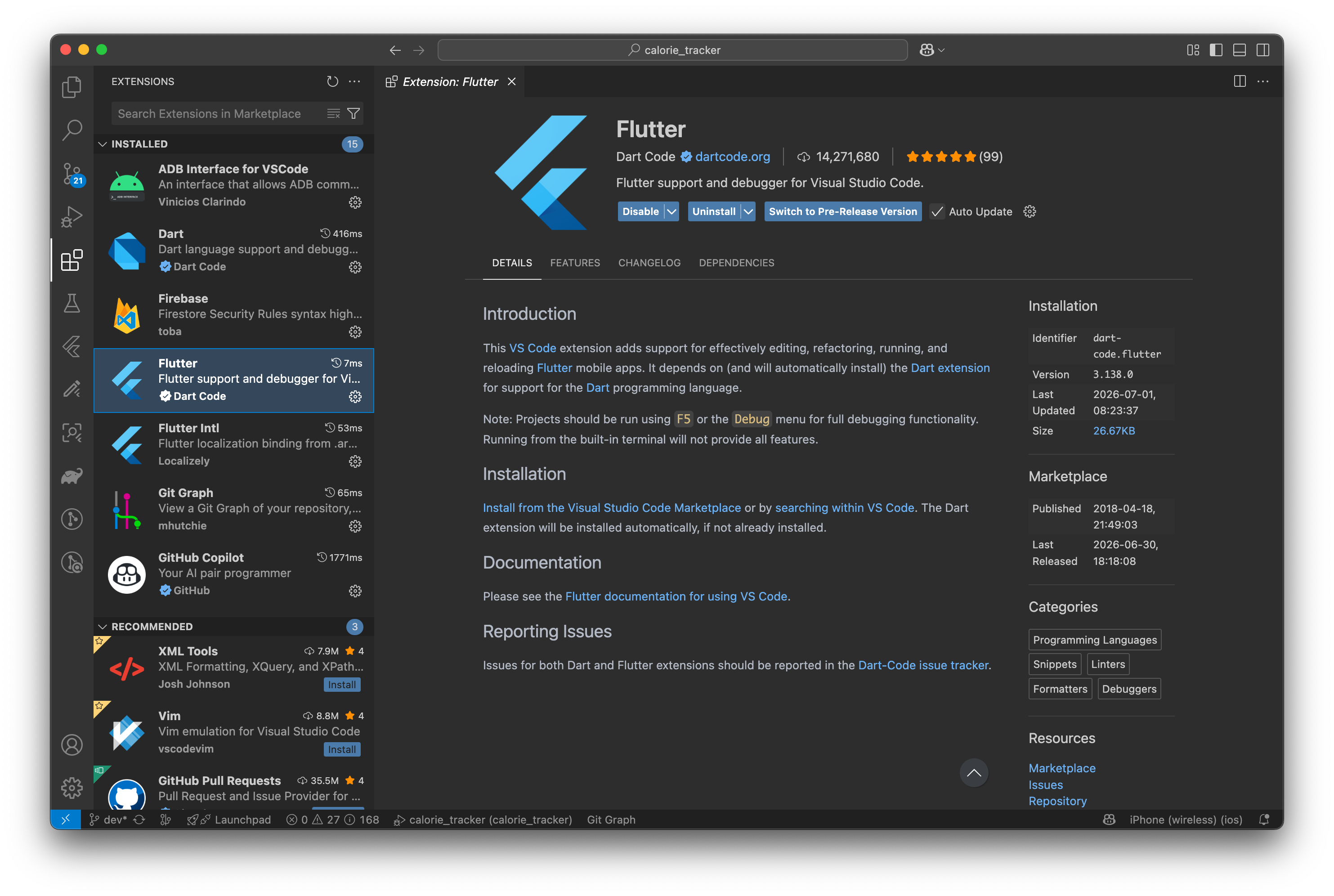Go back with the navigation arrow
Image resolution: width=1334 pixels, height=896 pixels.
tap(395, 50)
